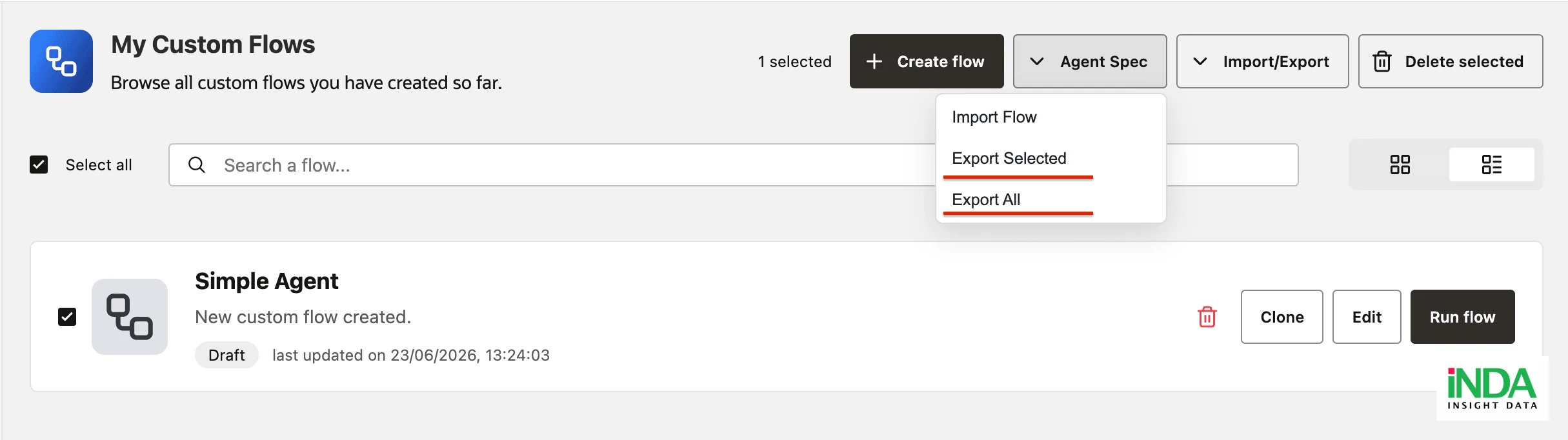The image size is (1568, 440).
Task: Click the Simple Agent flow thumbnail icon
Action: 130,317
